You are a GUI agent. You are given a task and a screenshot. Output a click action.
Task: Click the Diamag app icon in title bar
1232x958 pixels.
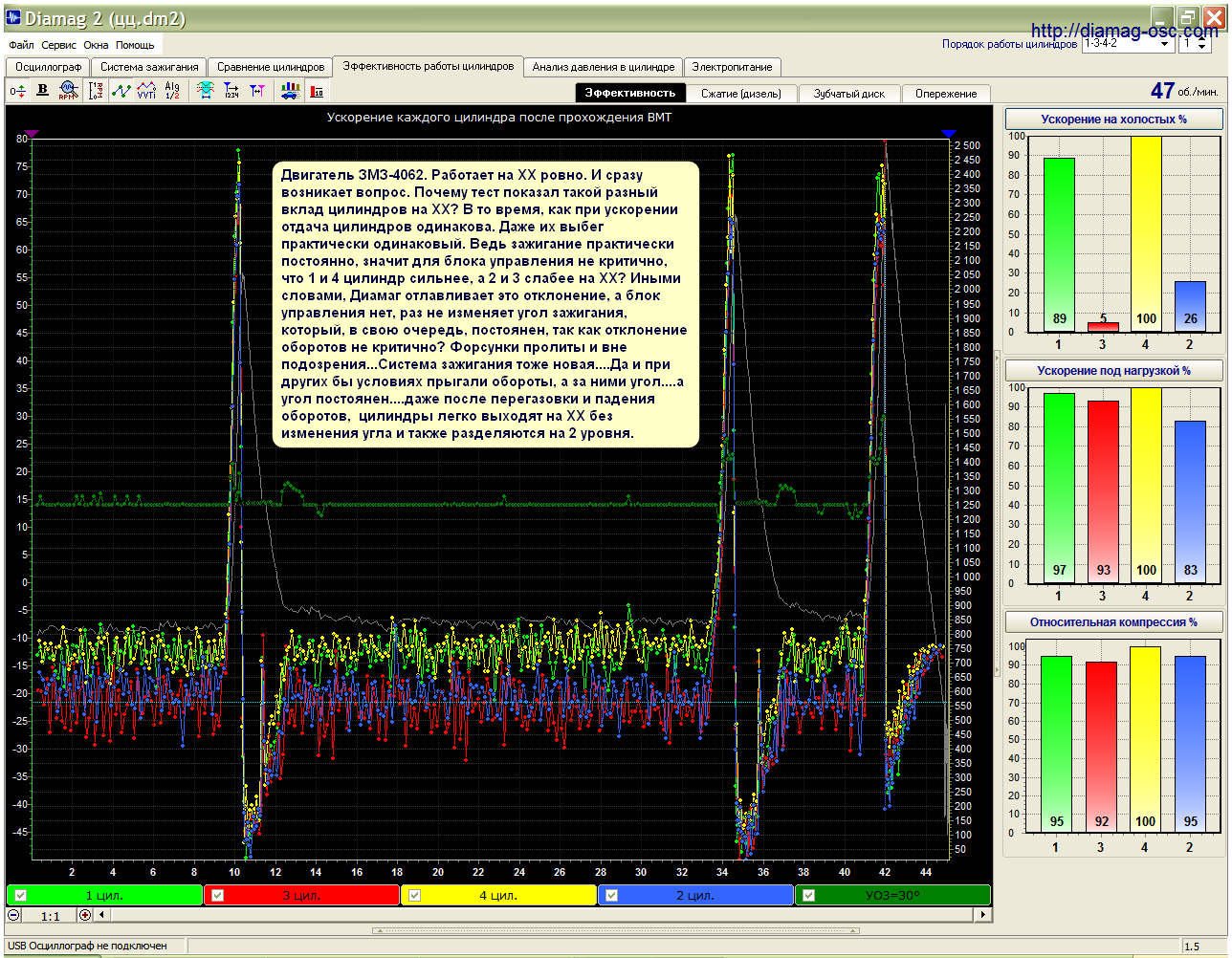click(x=12, y=17)
